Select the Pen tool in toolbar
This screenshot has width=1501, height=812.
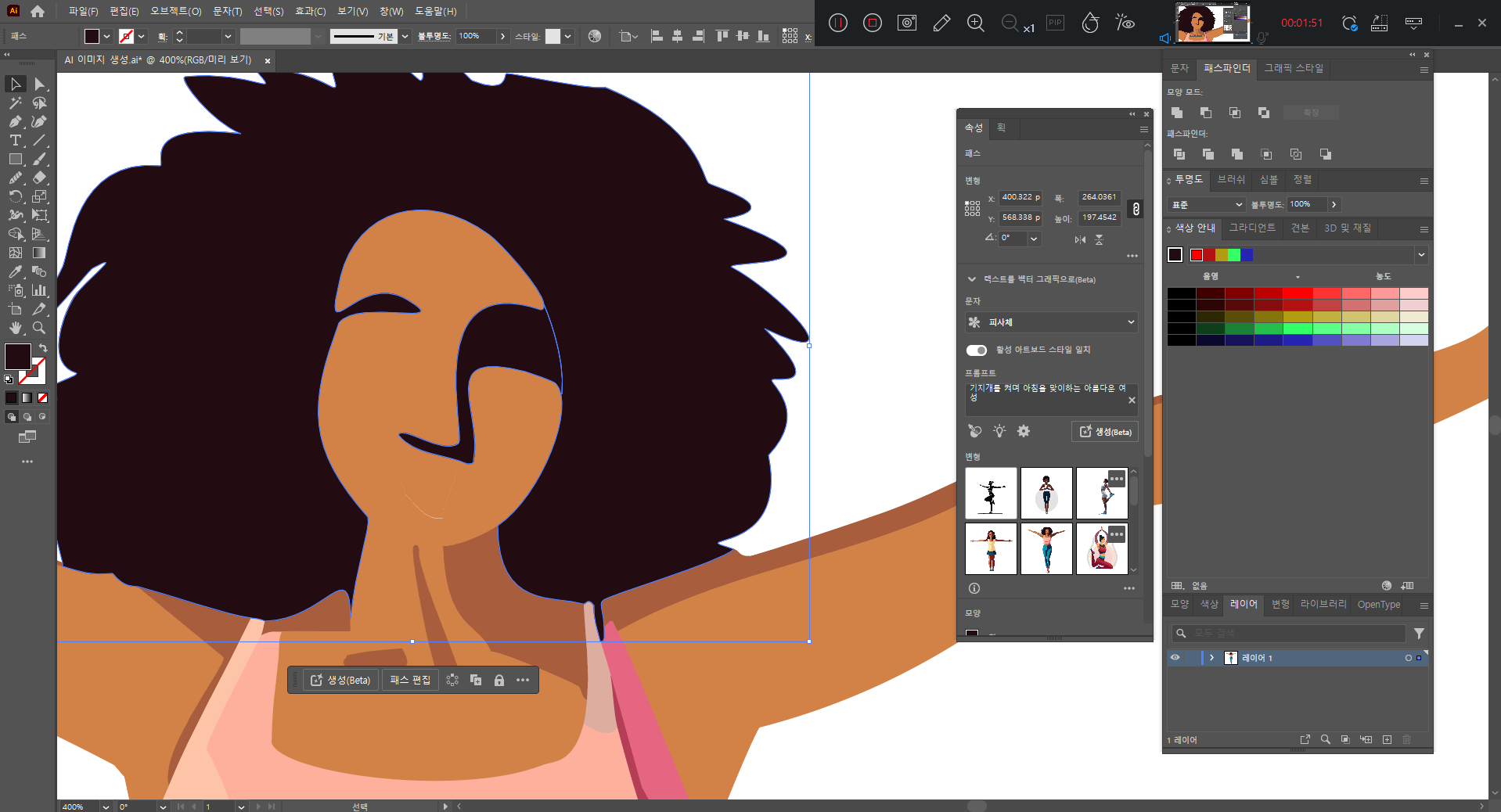point(15,122)
